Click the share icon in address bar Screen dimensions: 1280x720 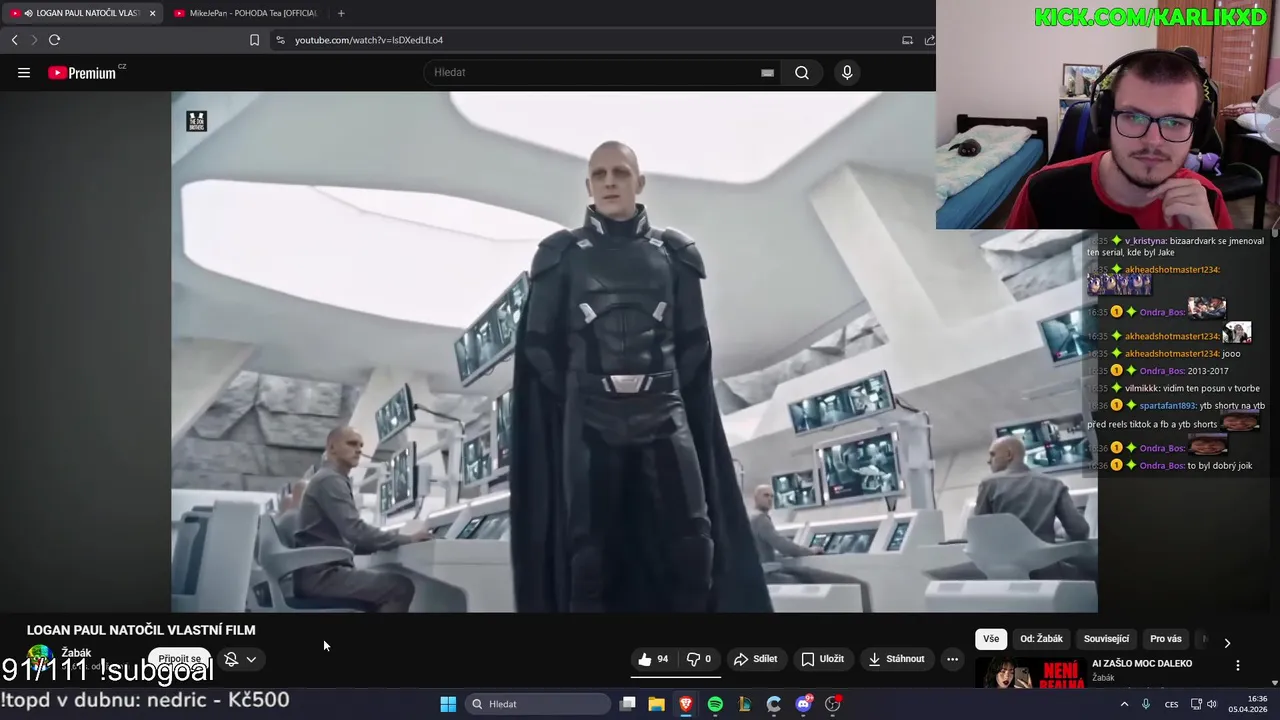(929, 40)
